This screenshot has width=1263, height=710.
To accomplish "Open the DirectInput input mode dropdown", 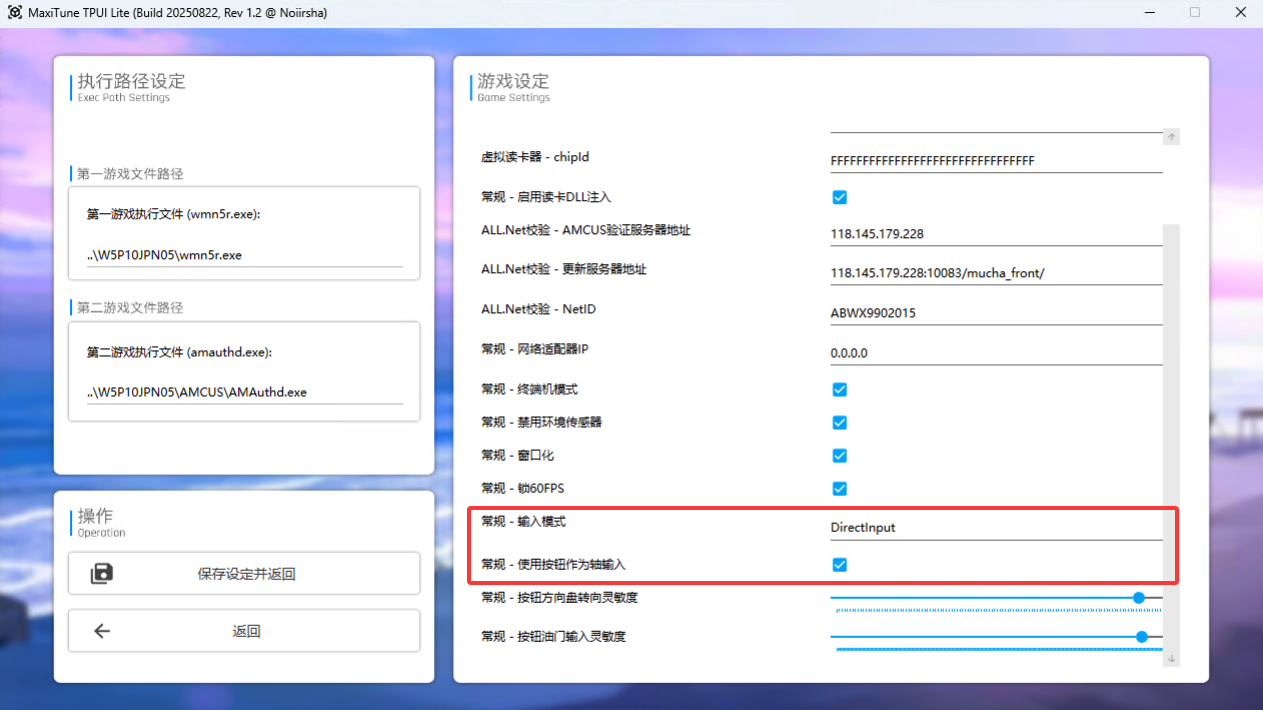I will click(x=995, y=527).
